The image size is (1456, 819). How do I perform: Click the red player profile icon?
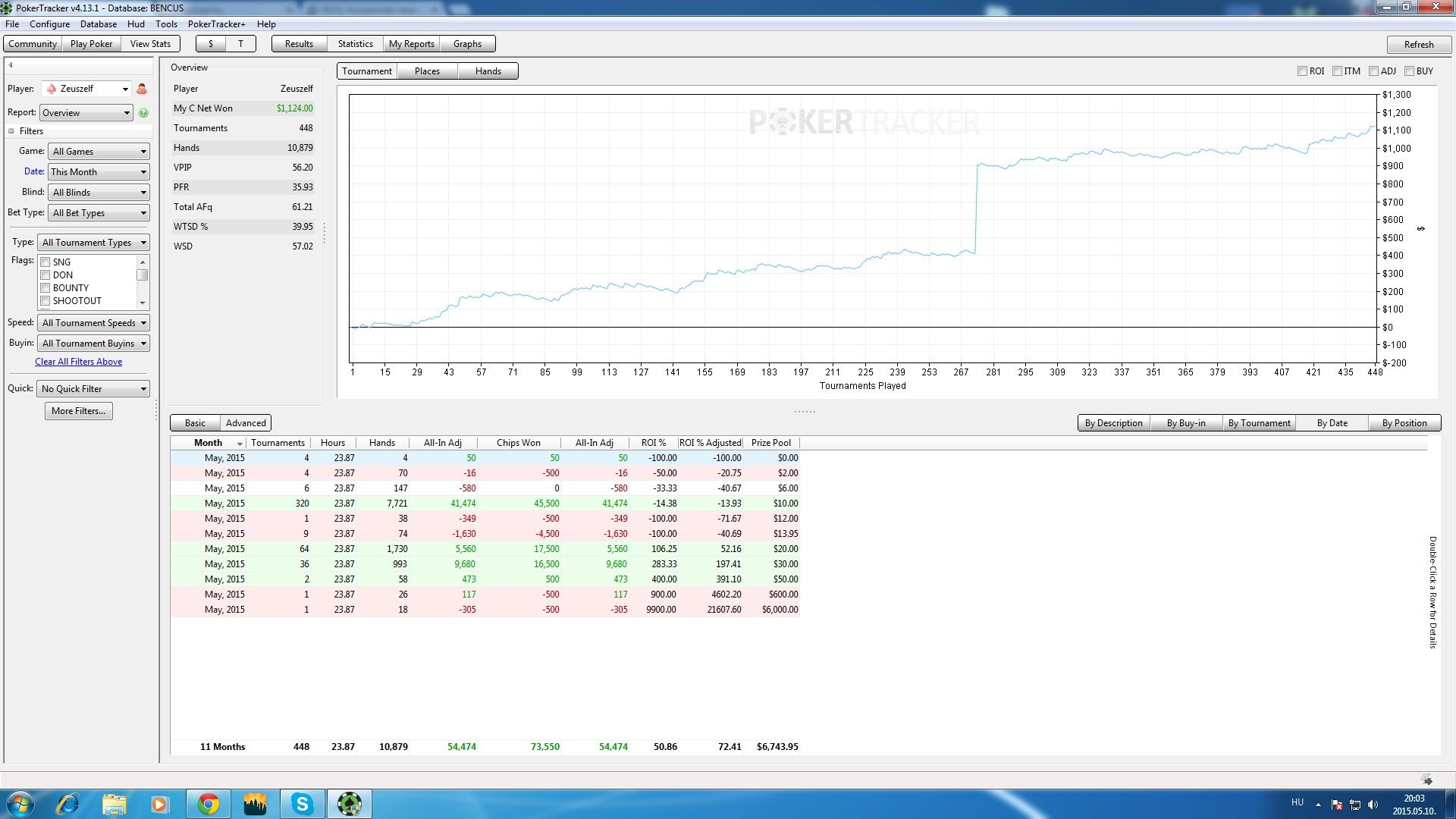click(x=142, y=89)
